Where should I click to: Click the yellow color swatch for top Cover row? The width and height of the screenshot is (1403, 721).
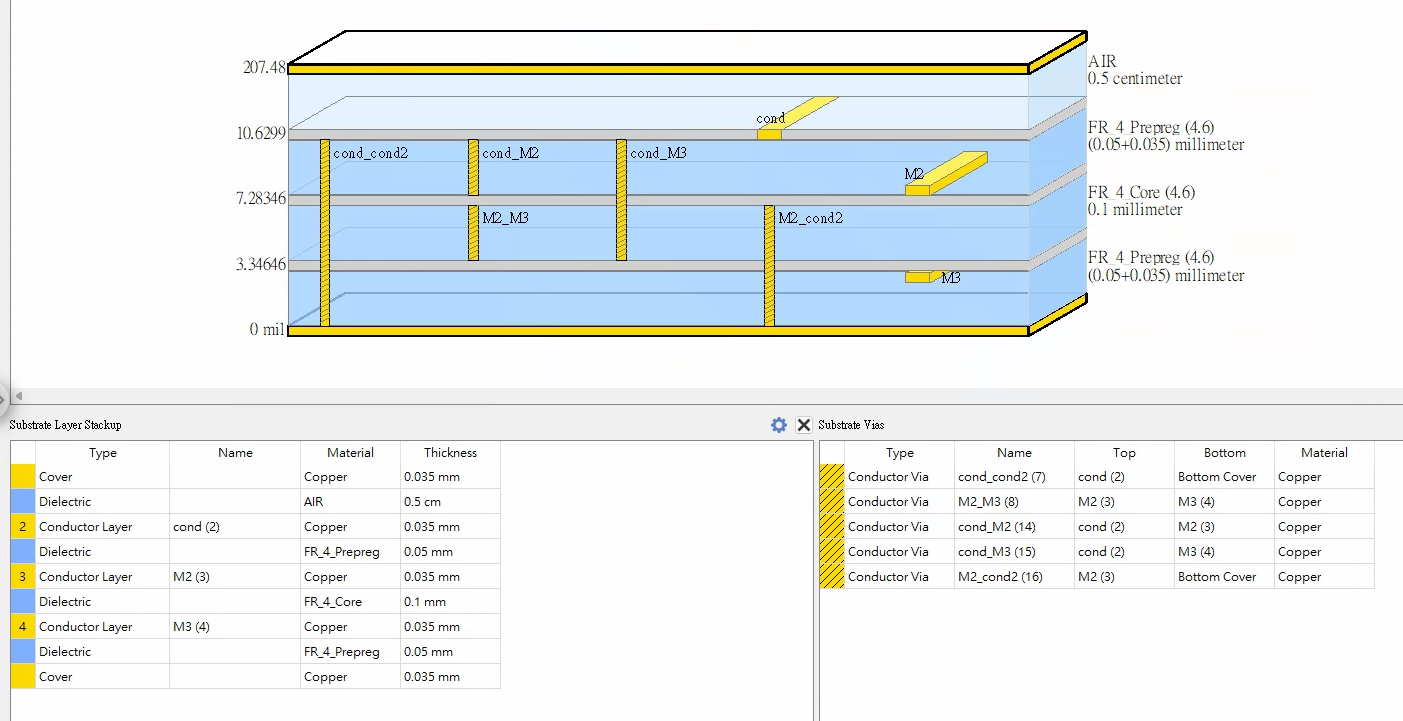click(23, 477)
